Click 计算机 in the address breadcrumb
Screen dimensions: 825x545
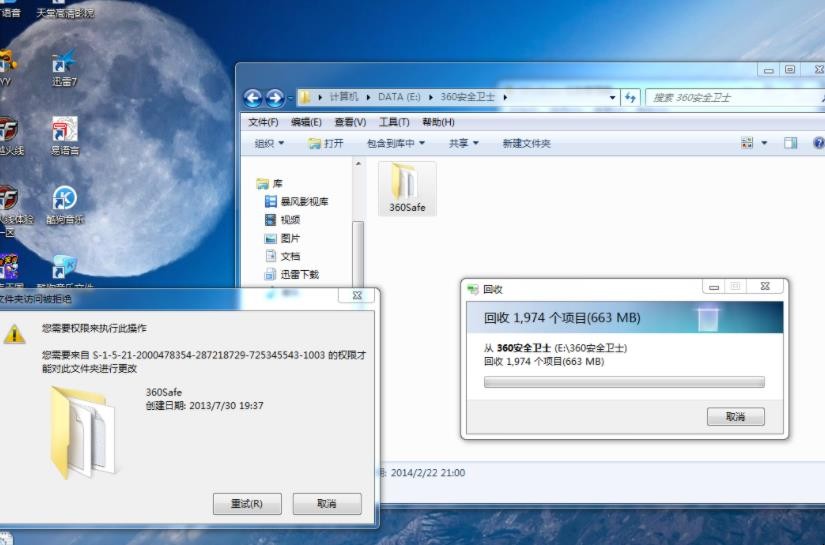(344, 97)
